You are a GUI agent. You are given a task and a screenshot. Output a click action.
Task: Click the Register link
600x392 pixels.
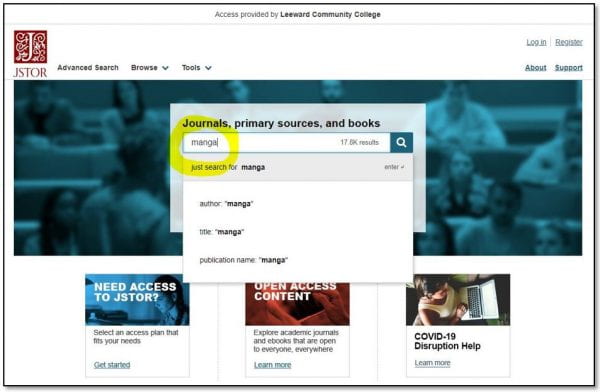569,42
